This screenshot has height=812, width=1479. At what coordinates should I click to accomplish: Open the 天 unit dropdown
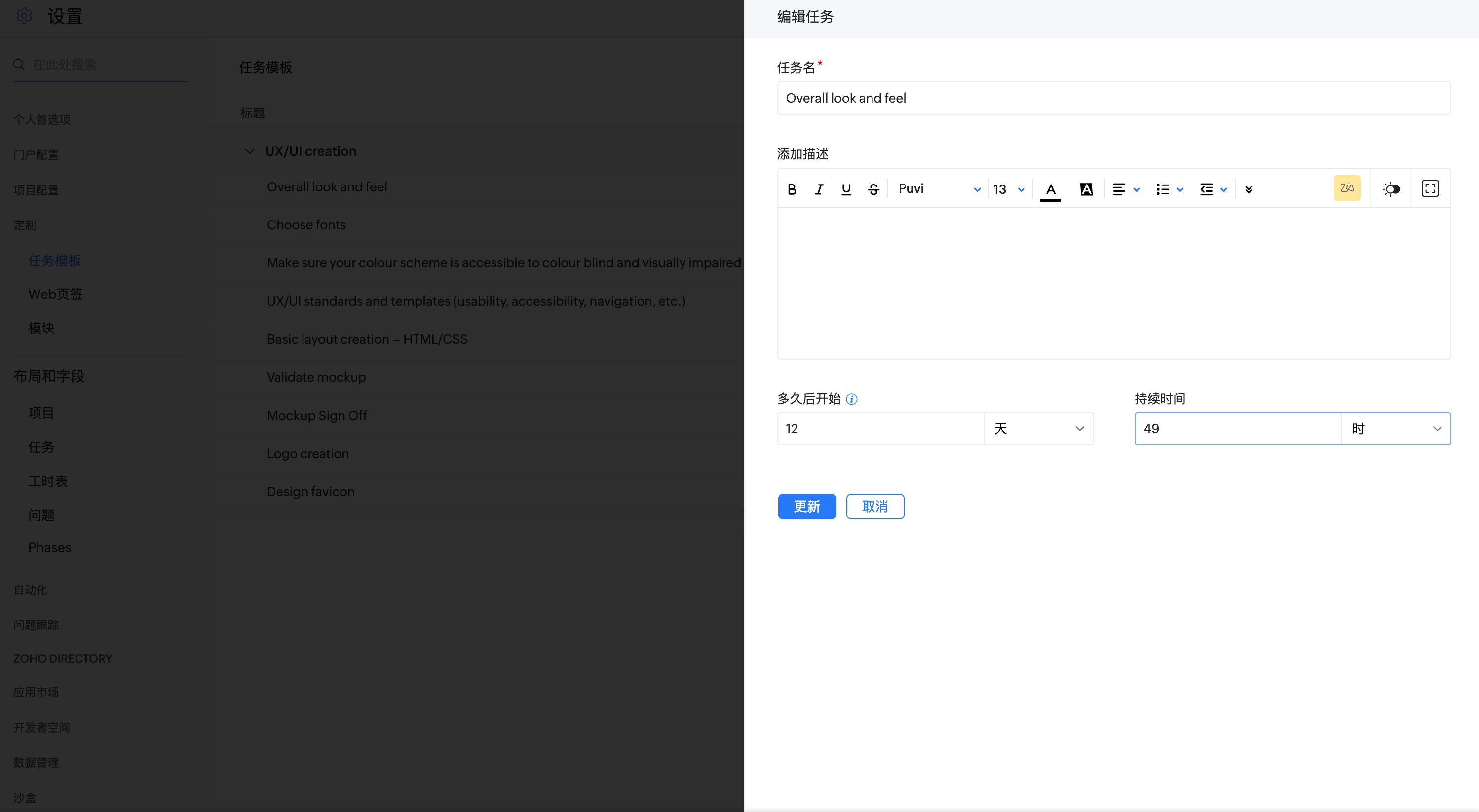(x=1038, y=429)
